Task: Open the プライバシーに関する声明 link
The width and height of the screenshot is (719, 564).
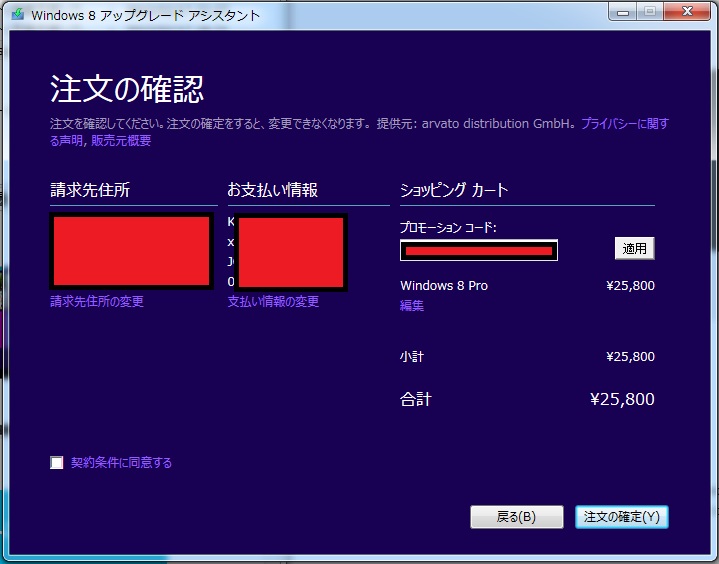Action: pos(625,124)
